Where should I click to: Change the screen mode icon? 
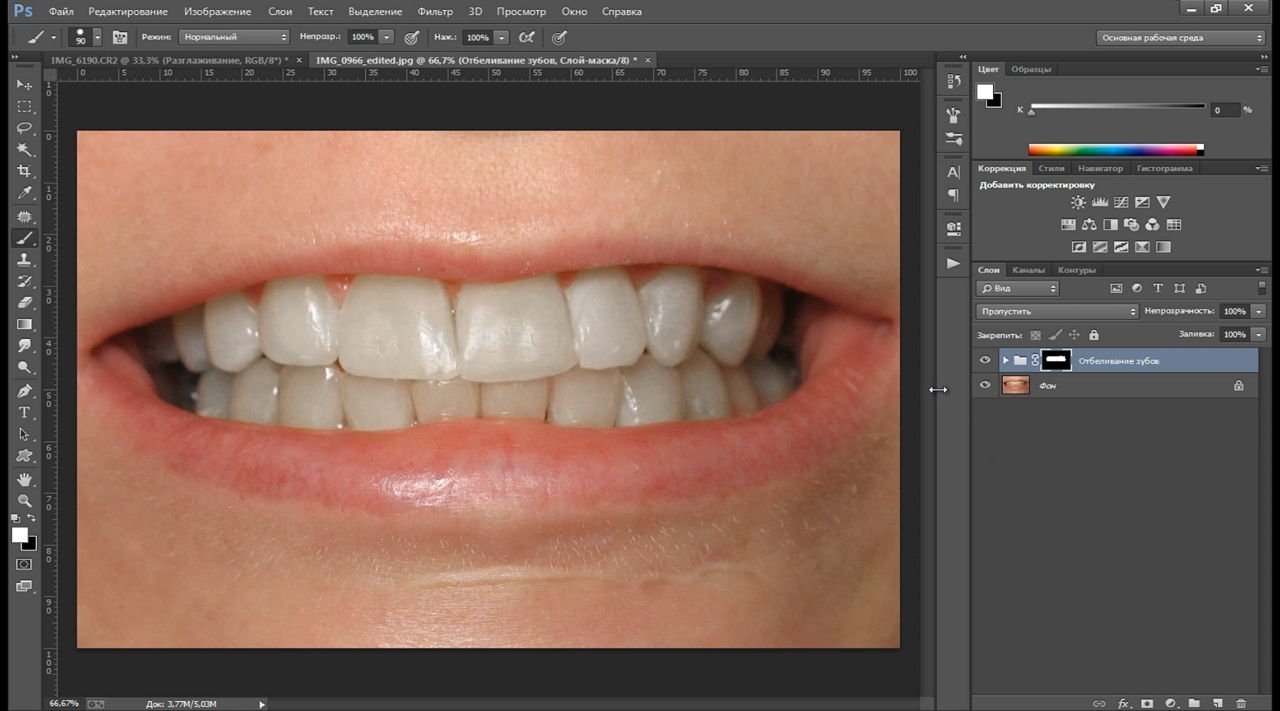(25, 587)
